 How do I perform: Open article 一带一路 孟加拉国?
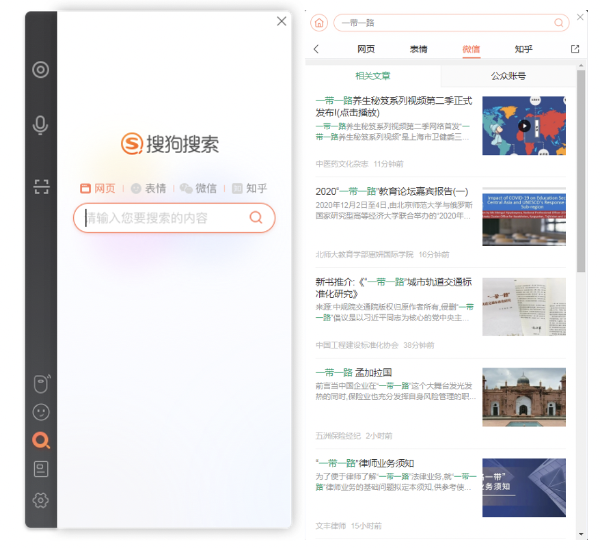point(354,372)
